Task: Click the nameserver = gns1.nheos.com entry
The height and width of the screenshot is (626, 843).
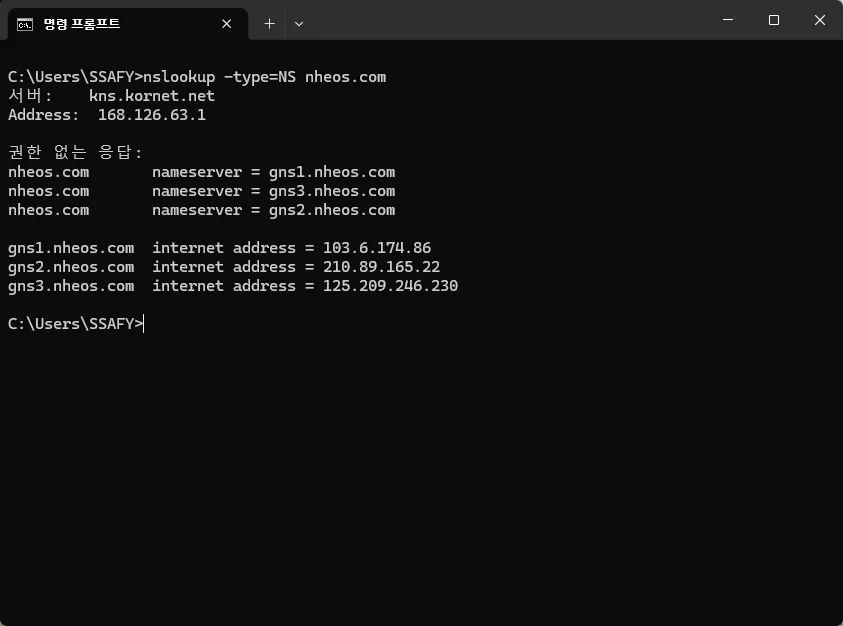Action: point(274,172)
